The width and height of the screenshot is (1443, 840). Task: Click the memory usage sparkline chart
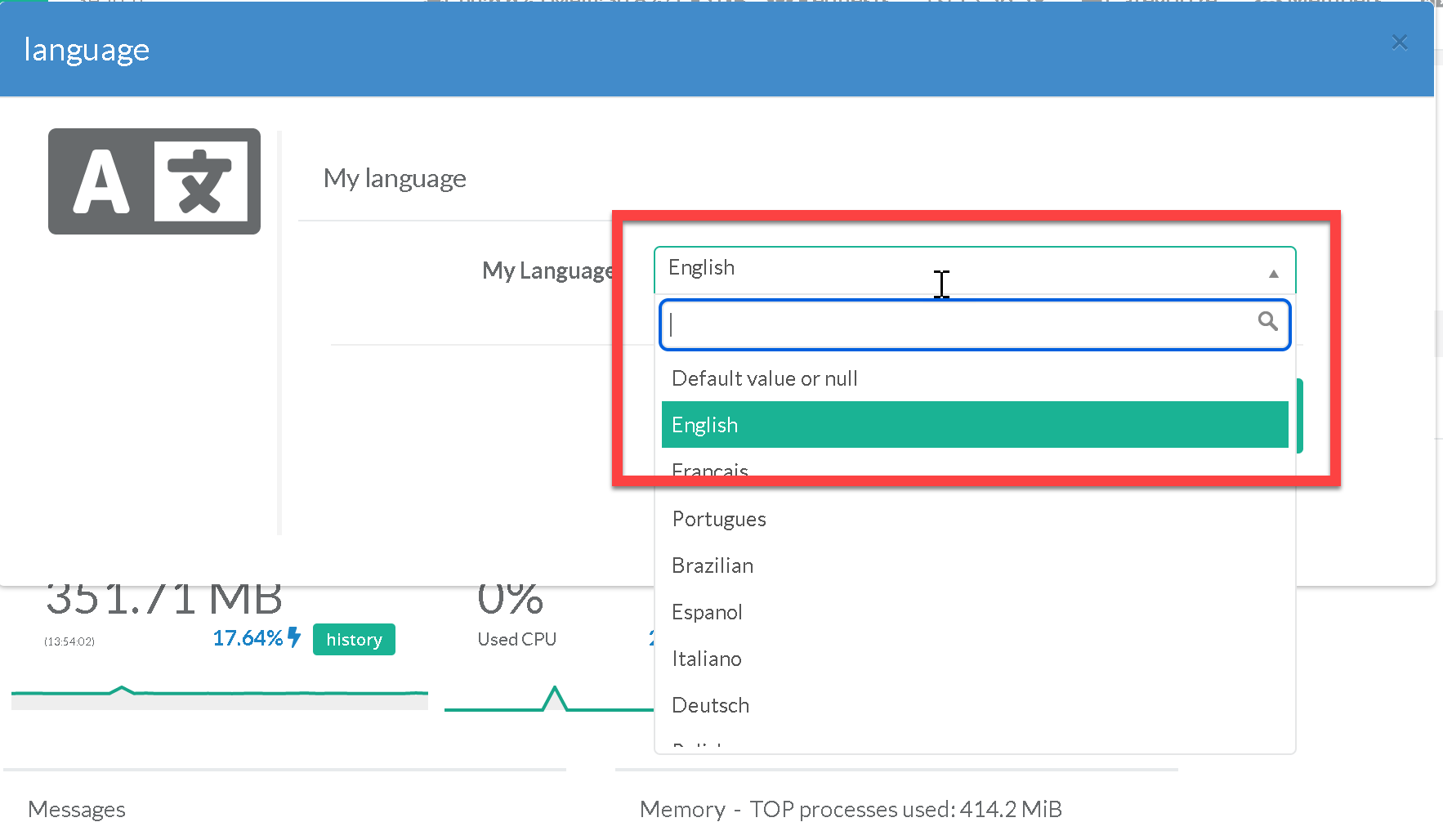pyautogui.click(x=219, y=695)
